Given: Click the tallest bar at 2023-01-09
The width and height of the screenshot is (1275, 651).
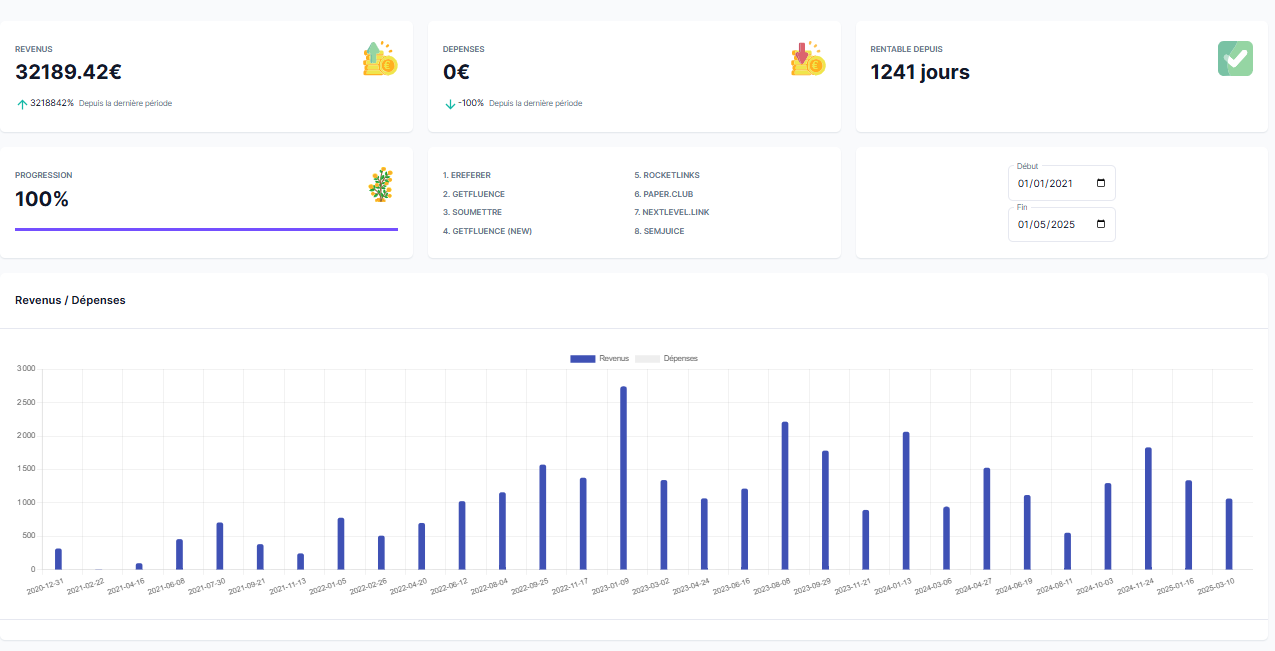Looking at the screenshot, I should 623,478.
